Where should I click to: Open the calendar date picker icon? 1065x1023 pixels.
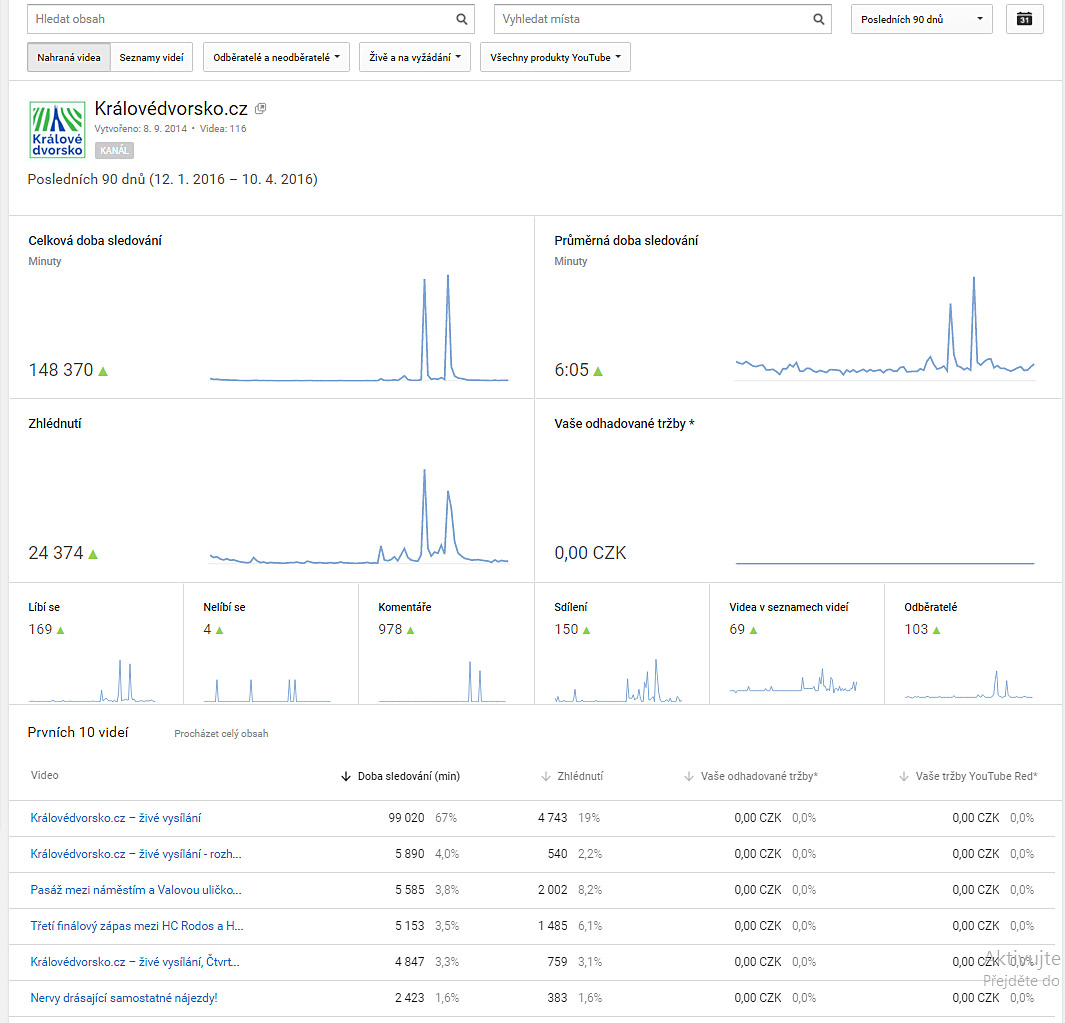(1024, 19)
